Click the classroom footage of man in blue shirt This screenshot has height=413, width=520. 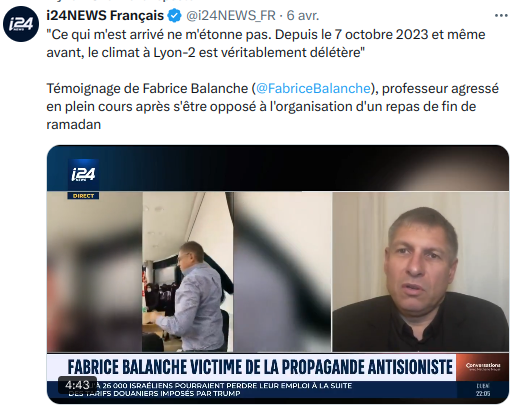[188, 272]
